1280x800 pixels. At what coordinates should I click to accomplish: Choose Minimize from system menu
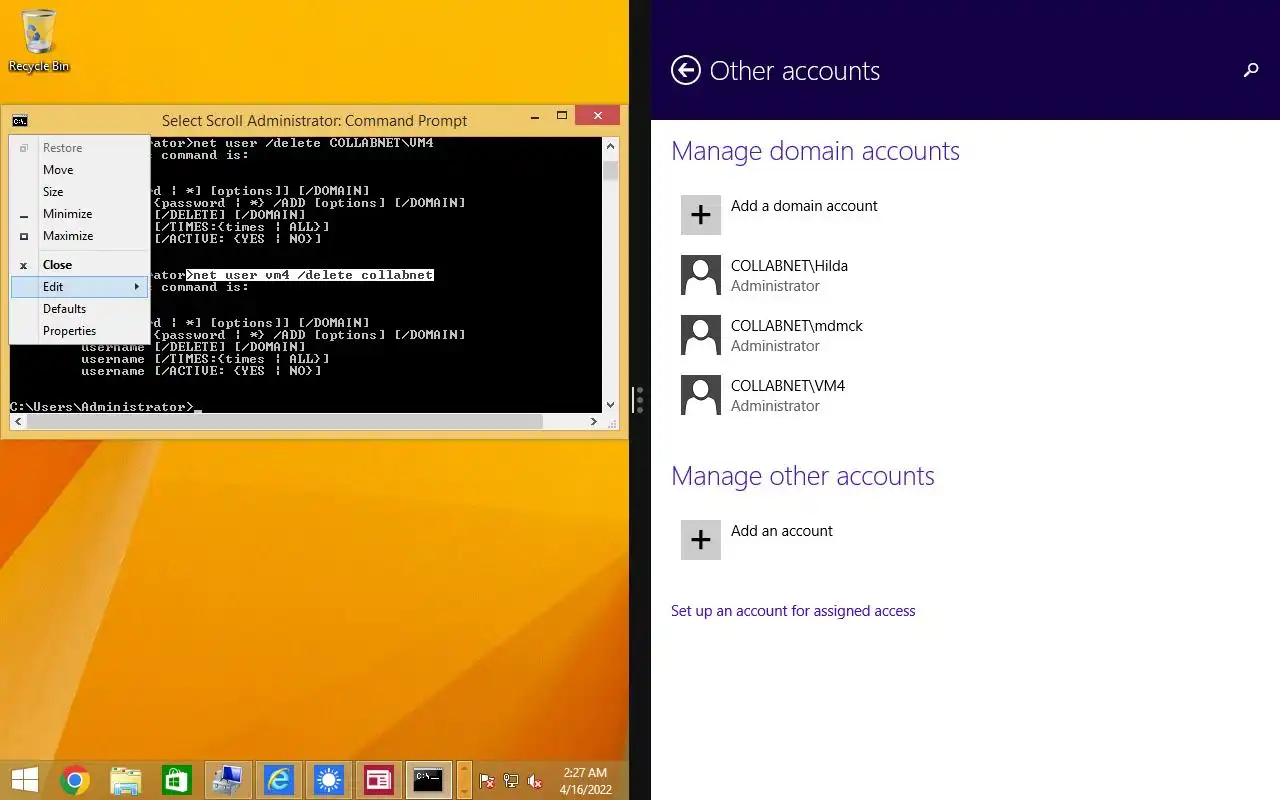coord(80,214)
